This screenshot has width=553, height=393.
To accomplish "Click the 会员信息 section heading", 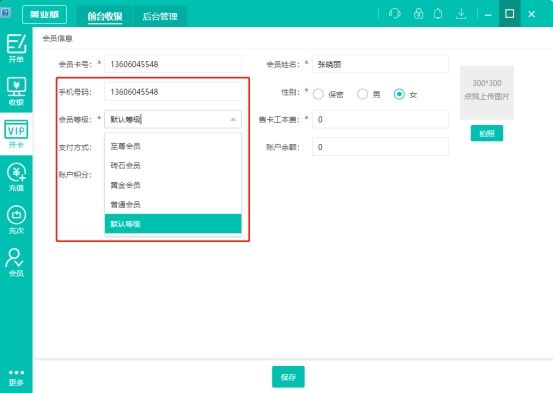I will (x=57, y=38).
